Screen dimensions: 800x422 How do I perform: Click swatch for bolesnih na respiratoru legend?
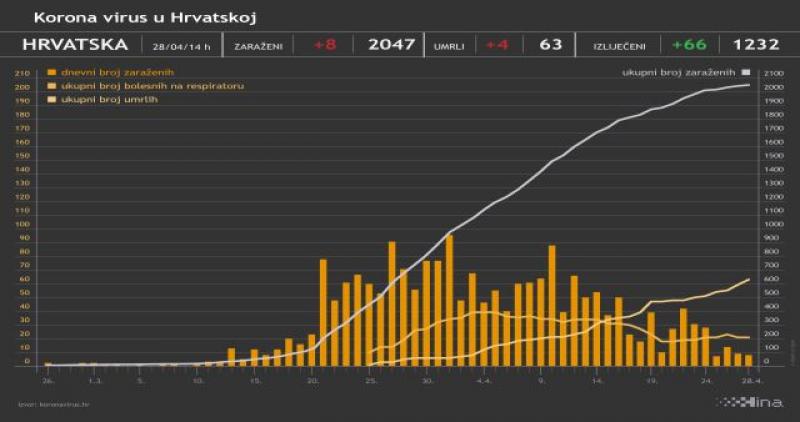pos(52,87)
